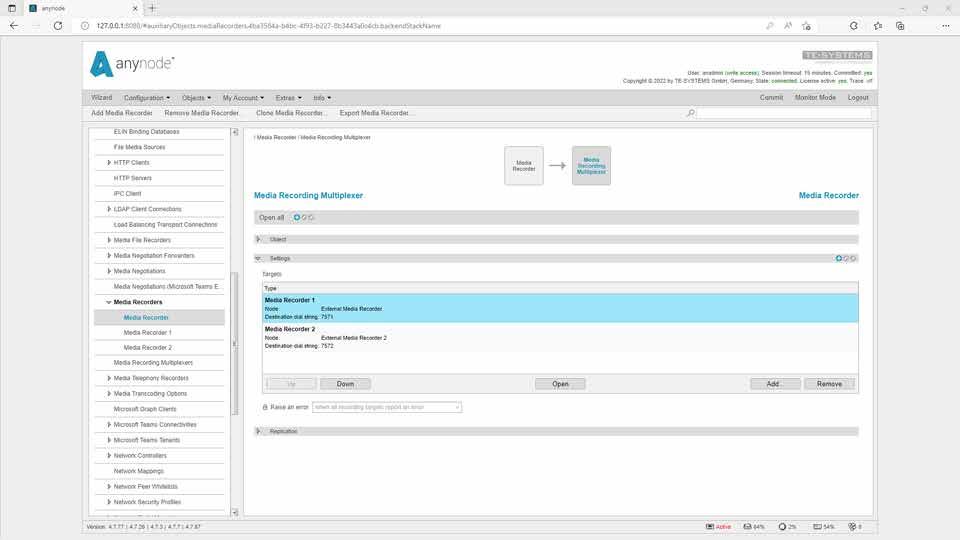Expand Network Controllers tree node
Viewport: 960px width, 540px height.
coord(109,456)
